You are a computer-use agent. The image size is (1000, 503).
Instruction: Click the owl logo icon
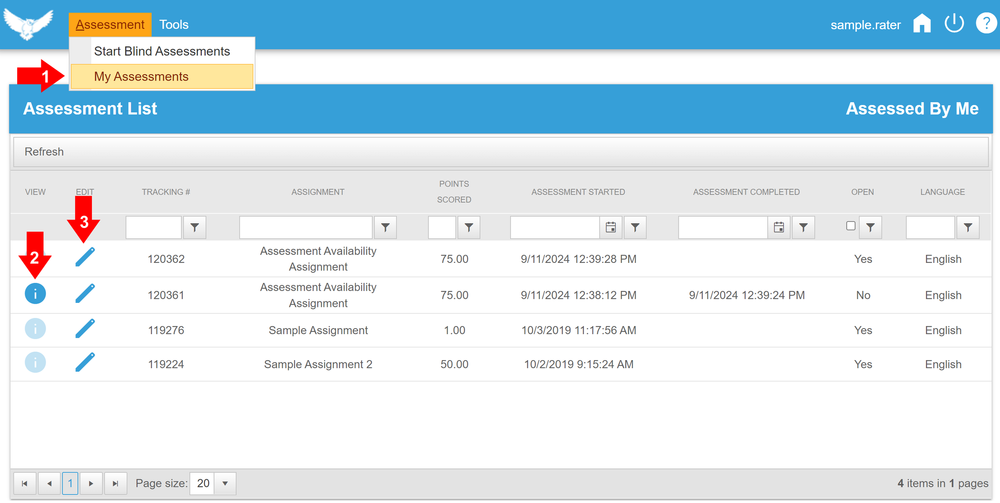click(x=27, y=24)
